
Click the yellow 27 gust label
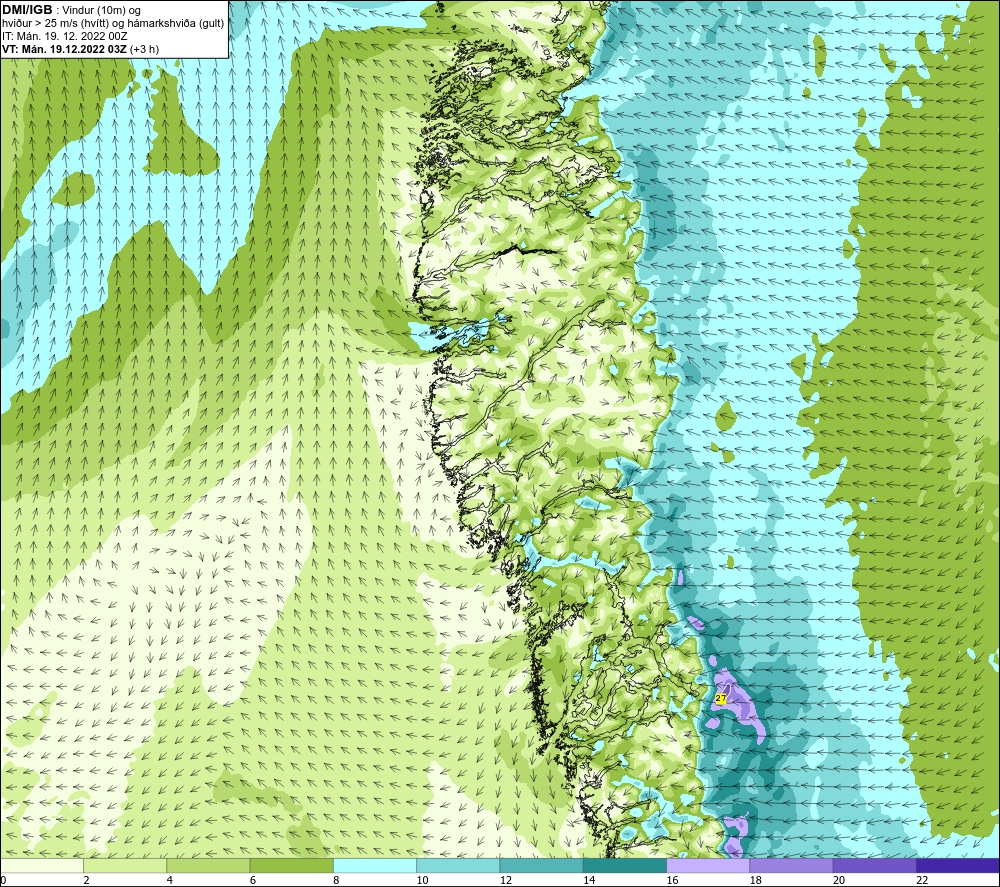click(x=721, y=698)
